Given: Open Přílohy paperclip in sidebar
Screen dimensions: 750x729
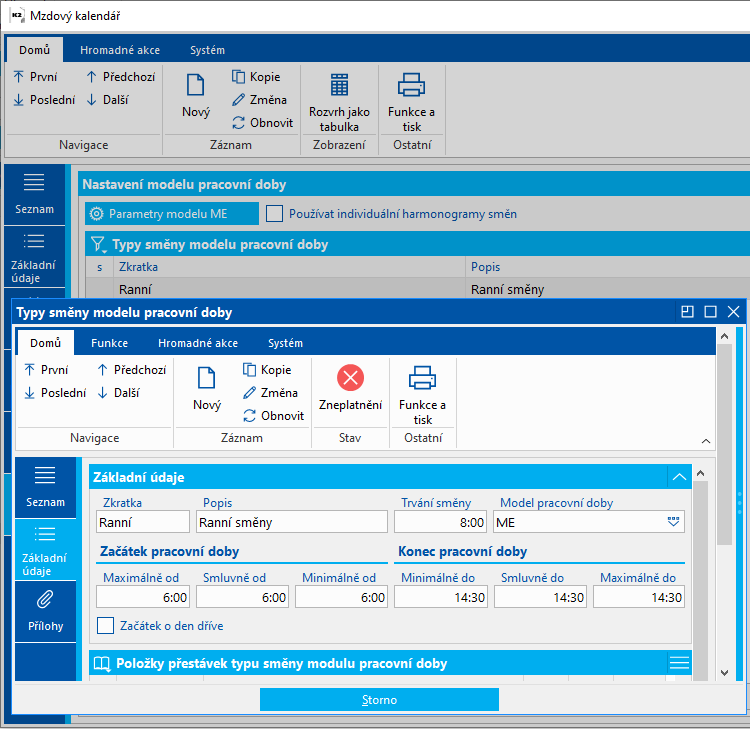Looking at the screenshot, I should point(46,610).
